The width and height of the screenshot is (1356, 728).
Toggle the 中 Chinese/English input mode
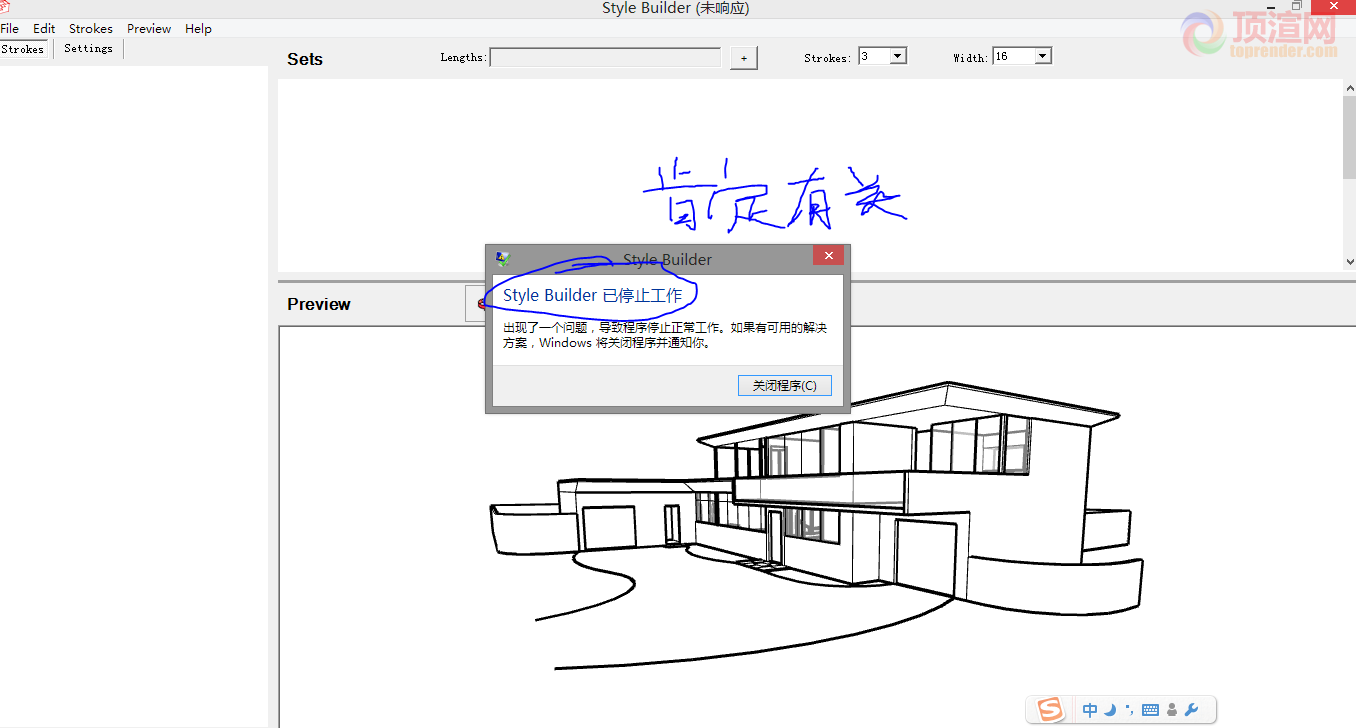(x=1090, y=710)
